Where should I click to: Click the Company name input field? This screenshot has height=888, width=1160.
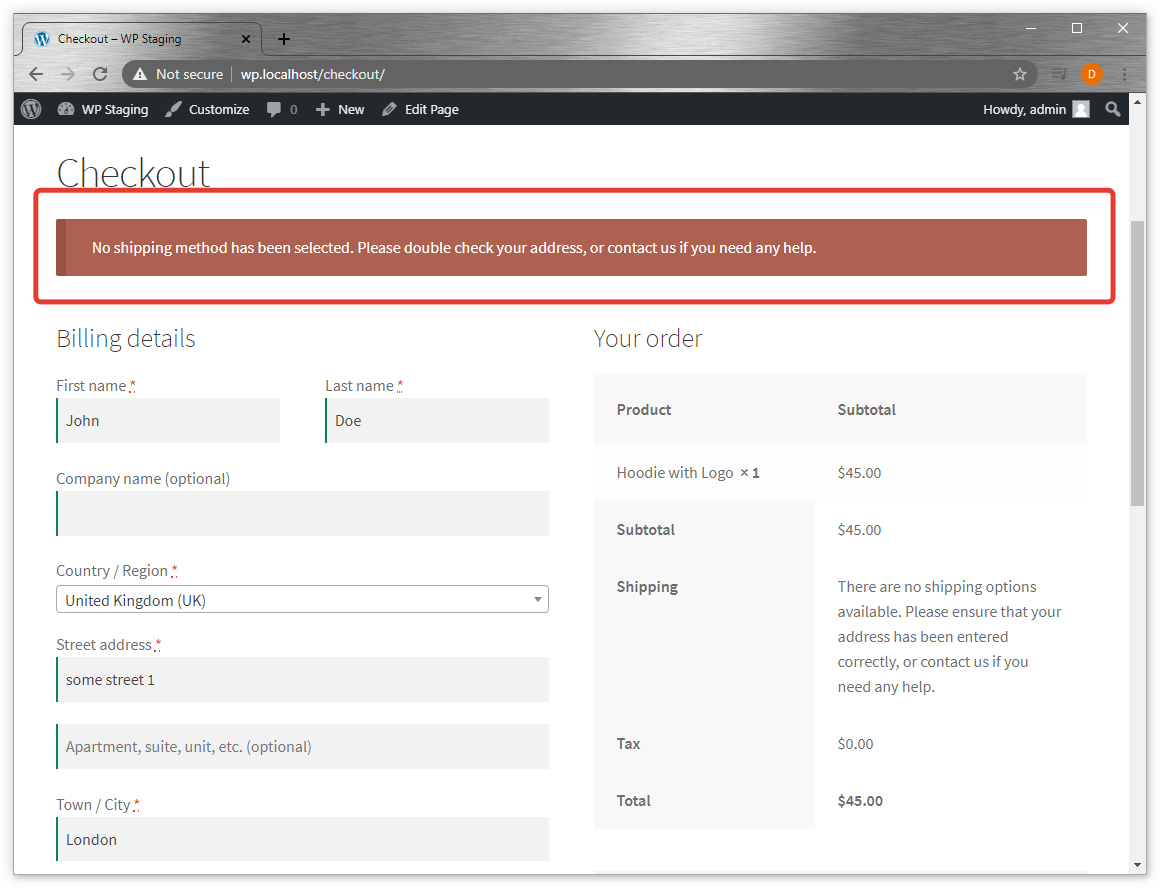click(x=302, y=514)
